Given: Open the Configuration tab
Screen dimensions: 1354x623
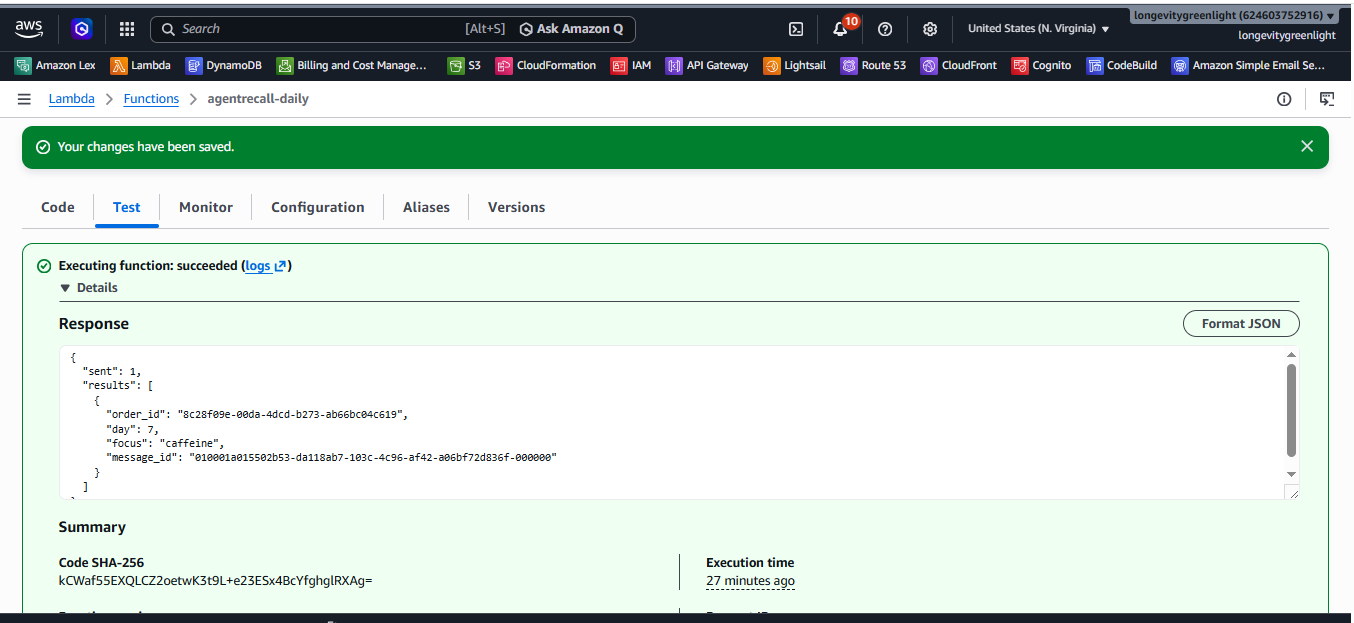Looking at the screenshot, I should pyautogui.click(x=318, y=207).
